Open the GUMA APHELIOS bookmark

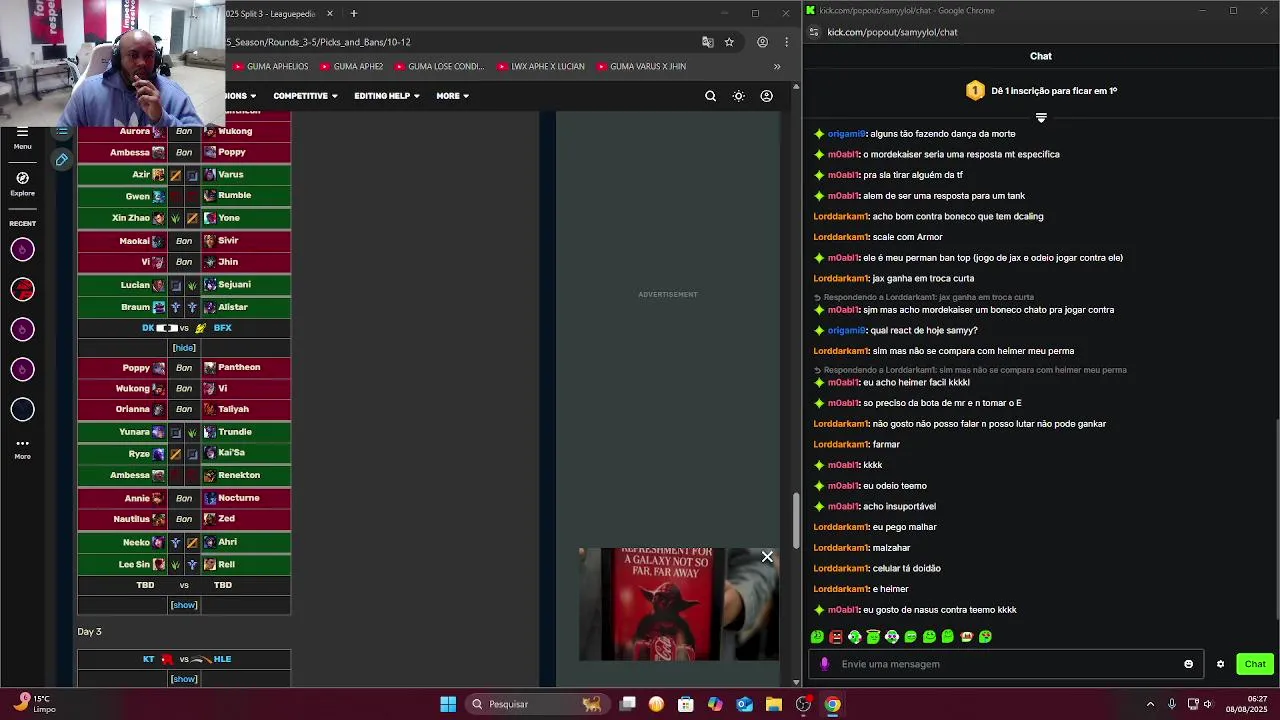[270, 66]
